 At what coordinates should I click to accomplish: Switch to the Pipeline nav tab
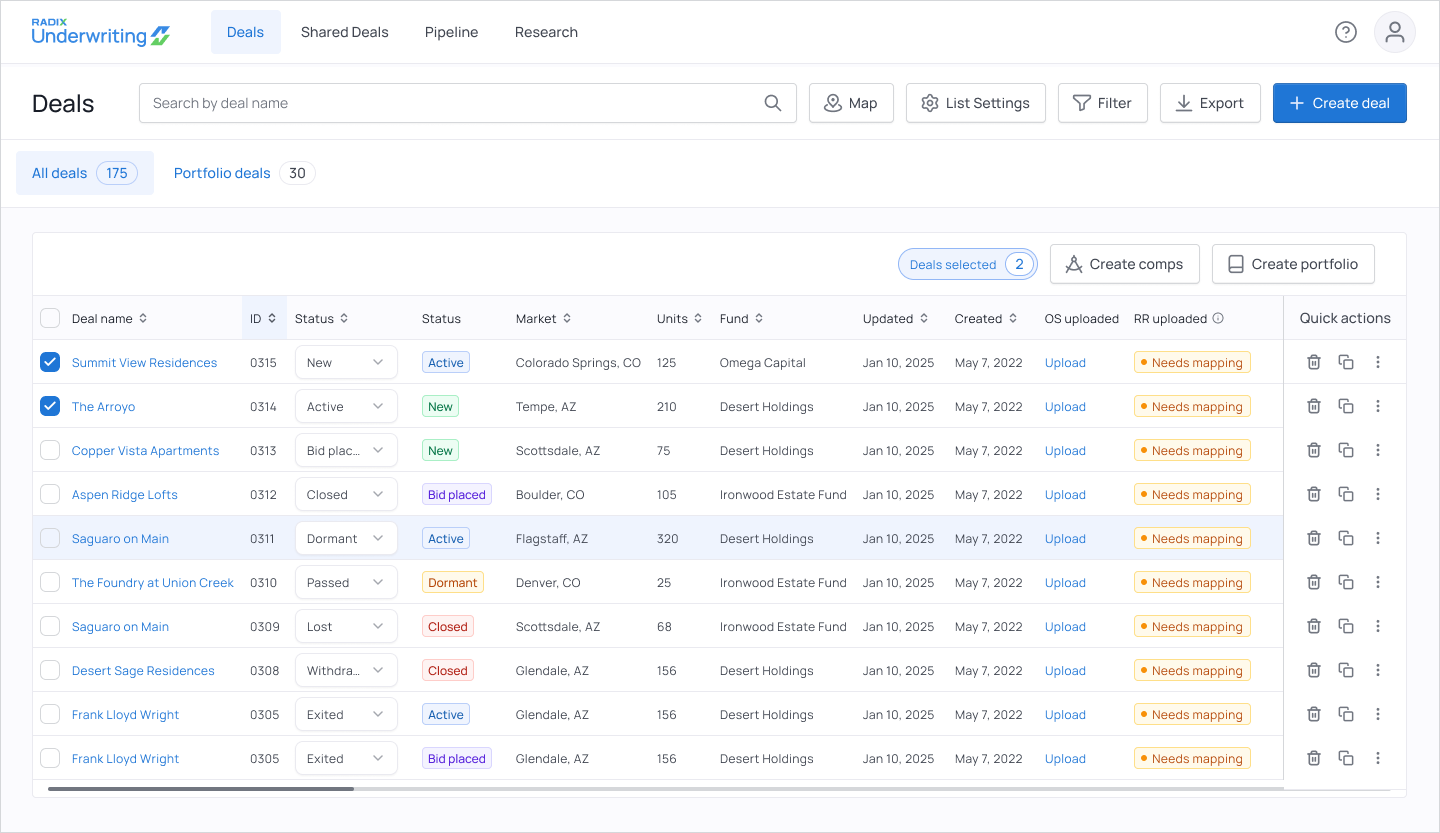[451, 32]
